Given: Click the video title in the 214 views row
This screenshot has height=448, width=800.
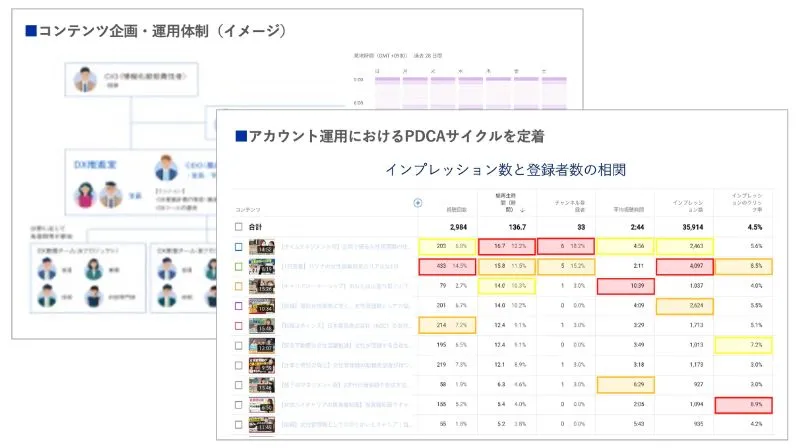Looking at the screenshot, I should click(346, 326).
